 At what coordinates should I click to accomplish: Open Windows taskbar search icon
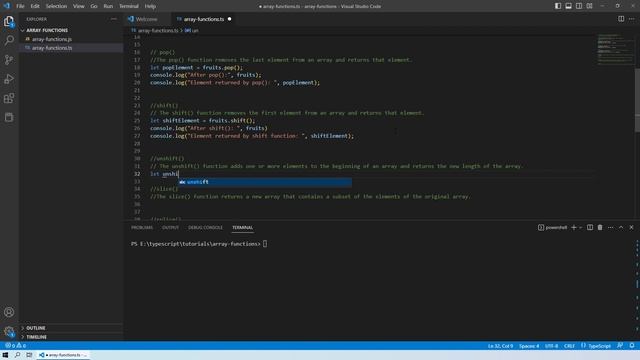17,355
